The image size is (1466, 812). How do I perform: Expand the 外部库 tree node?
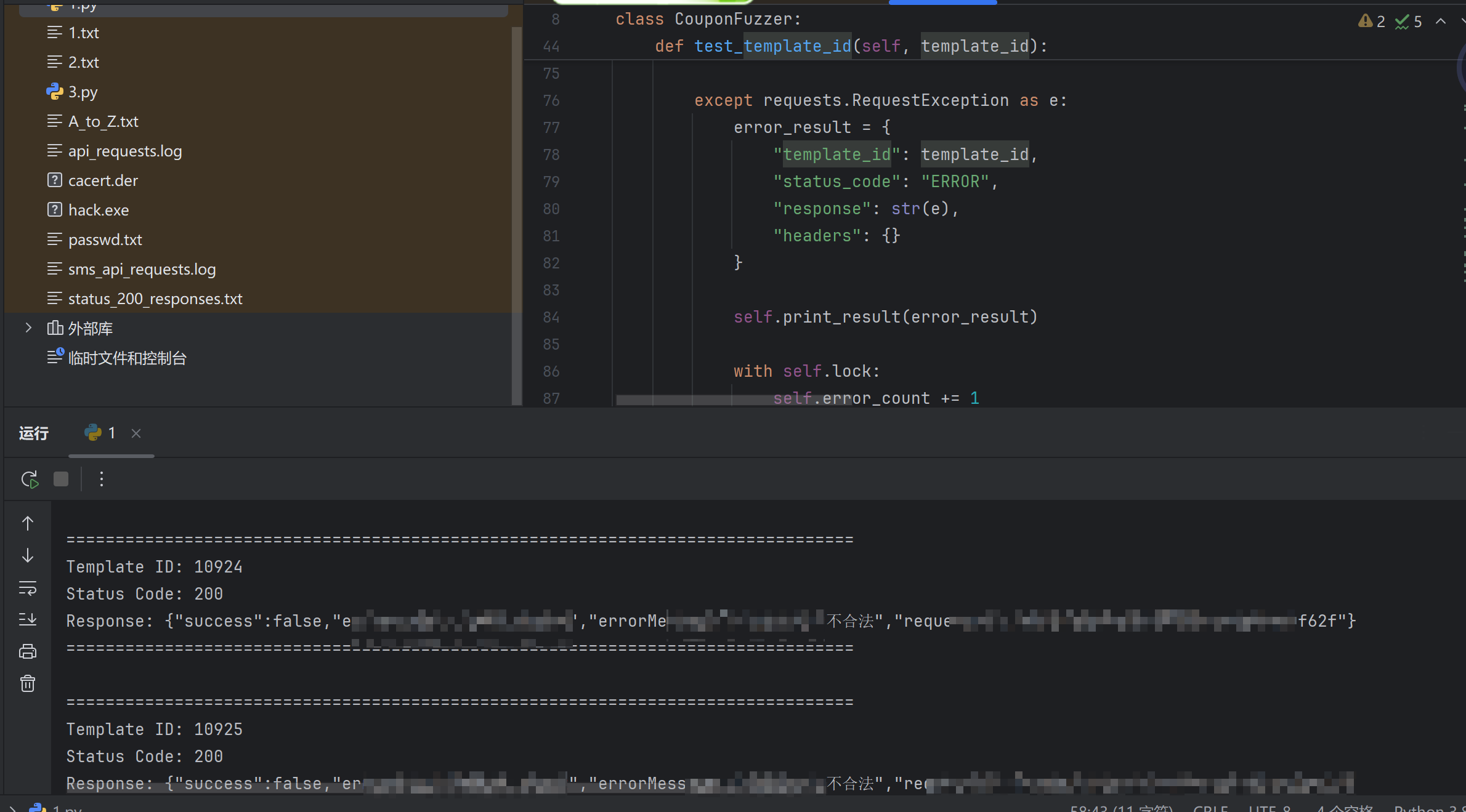pos(28,328)
